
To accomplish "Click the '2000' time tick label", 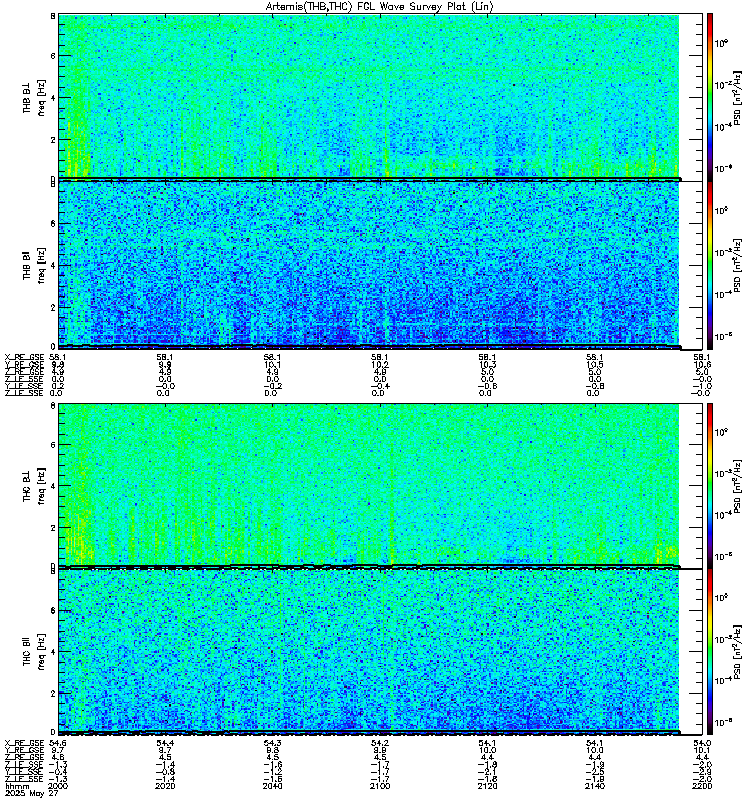I will (x=58, y=786).
